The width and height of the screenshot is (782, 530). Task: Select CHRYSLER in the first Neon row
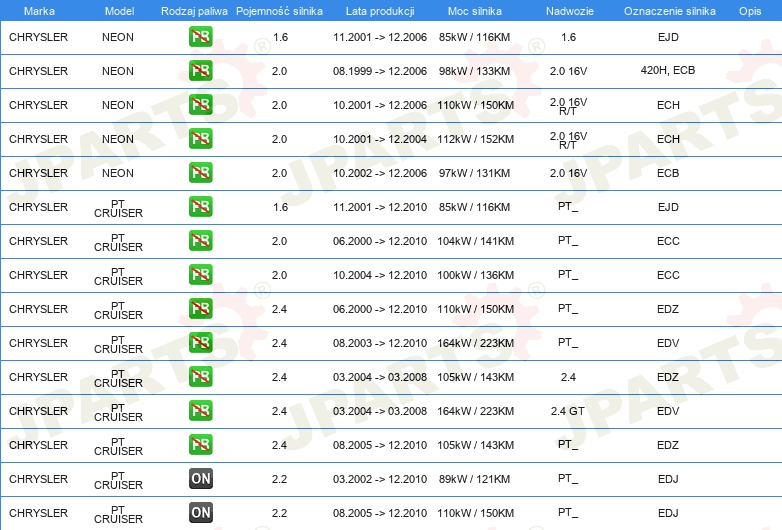[39, 37]
